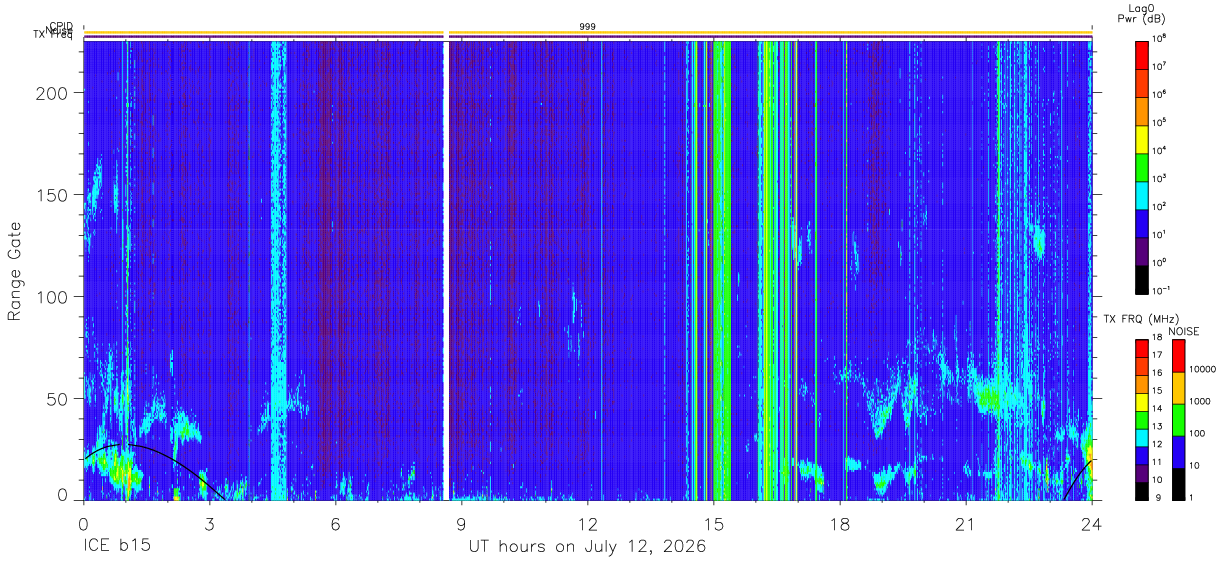Viewport: 1228px width, 567px height.
Task: Click UT hours axis tick label 24
Action: [1091, 524]
